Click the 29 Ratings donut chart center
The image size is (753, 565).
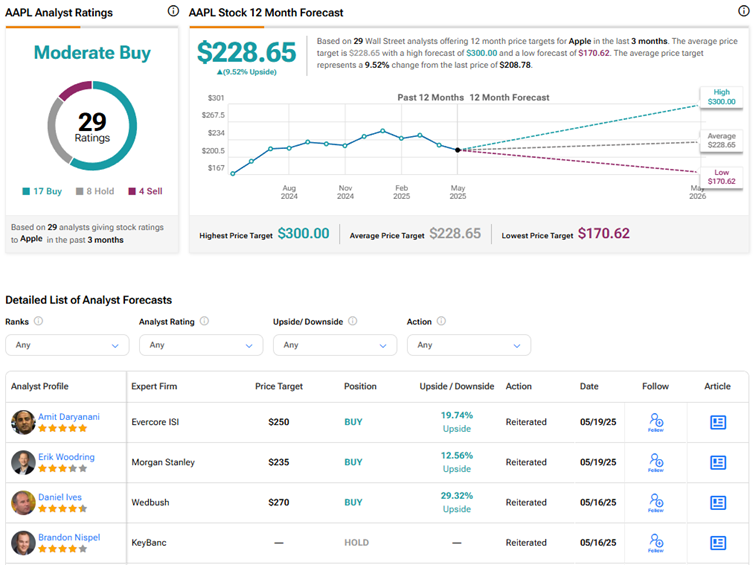point(92,127)
